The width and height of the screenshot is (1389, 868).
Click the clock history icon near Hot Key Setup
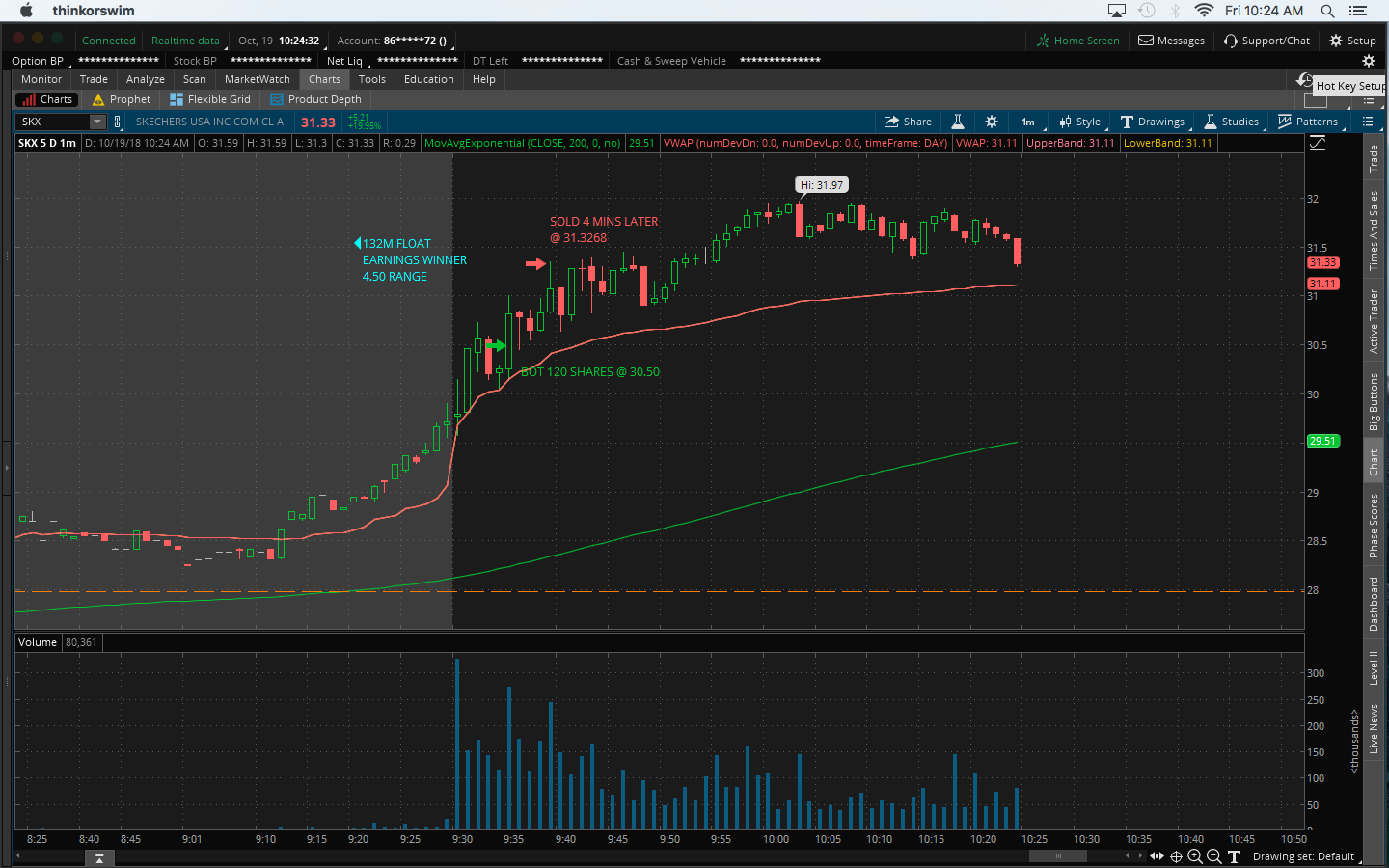1305,80
